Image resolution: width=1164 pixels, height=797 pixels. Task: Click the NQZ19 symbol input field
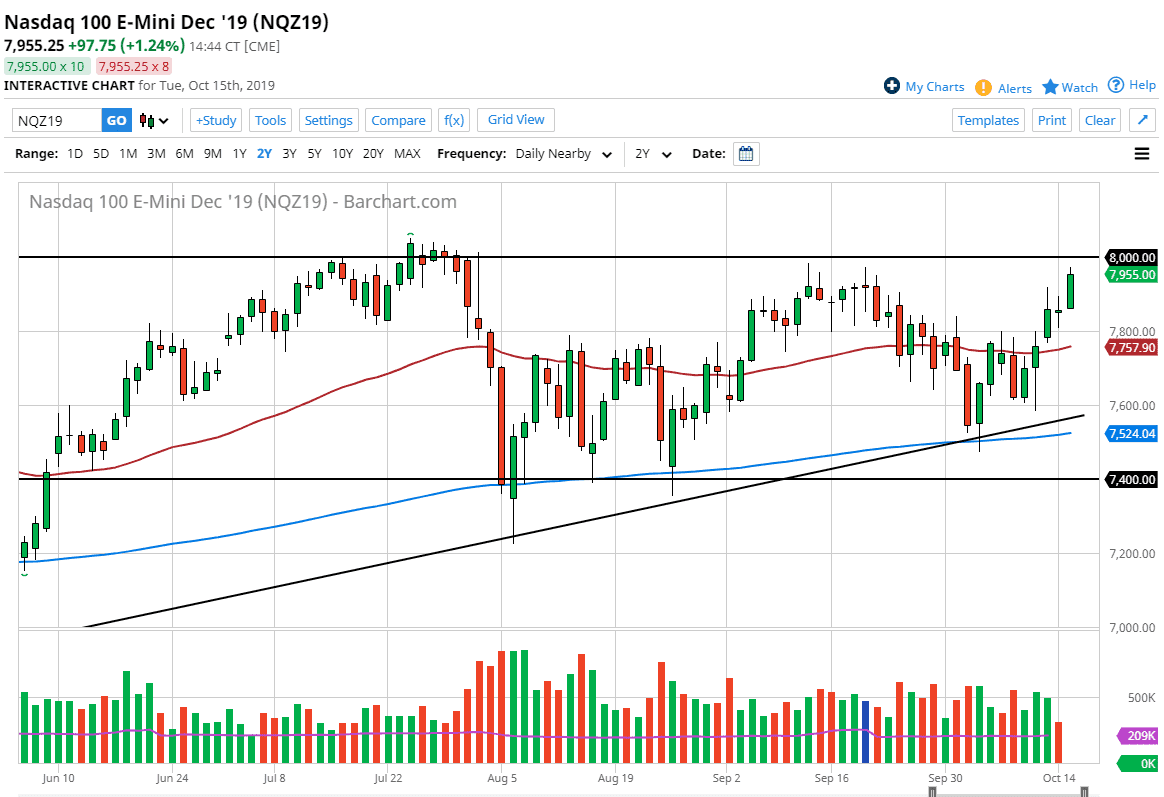click(57, 121)
